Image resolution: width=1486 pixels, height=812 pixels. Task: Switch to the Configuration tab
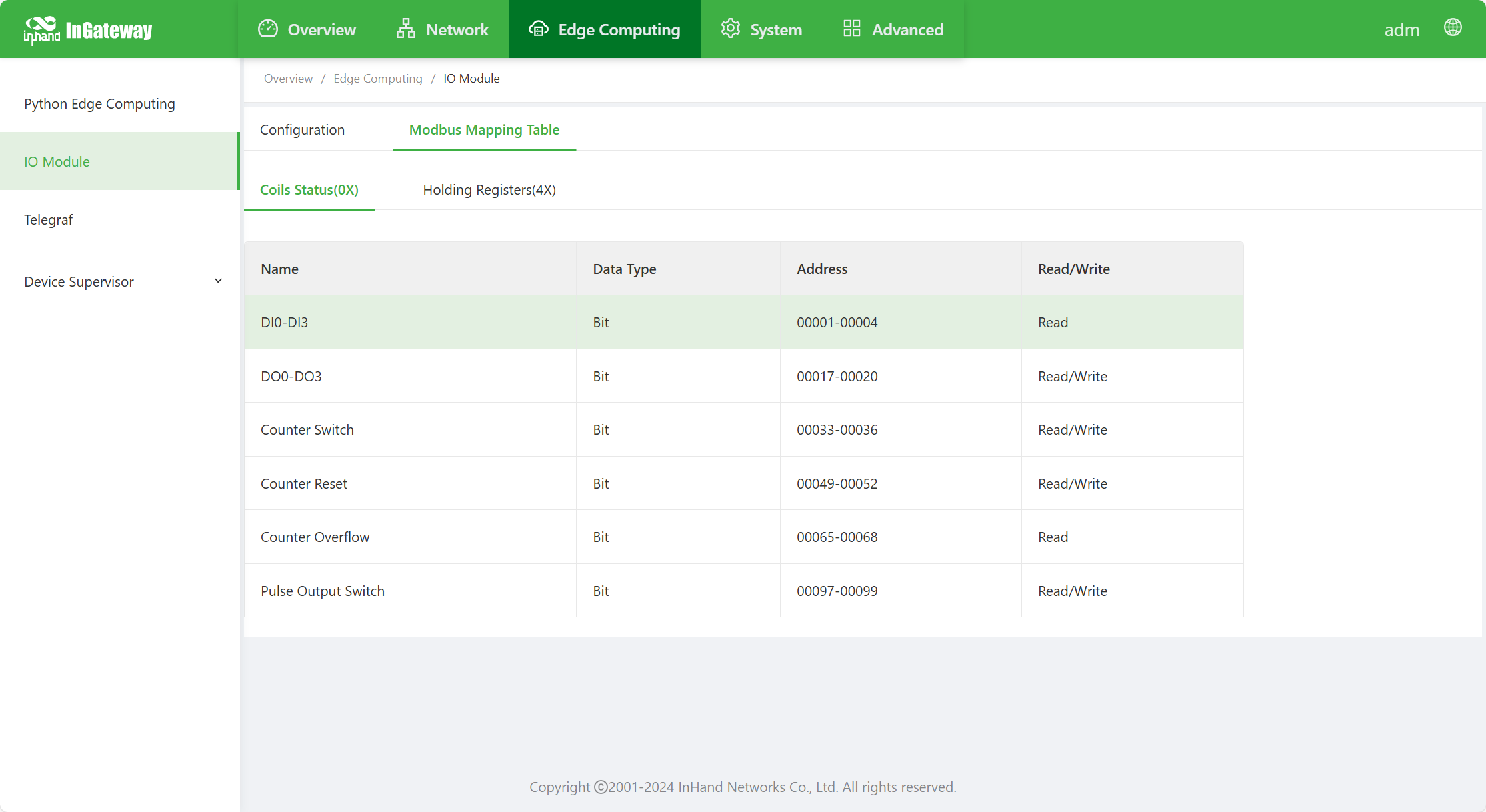302,130
